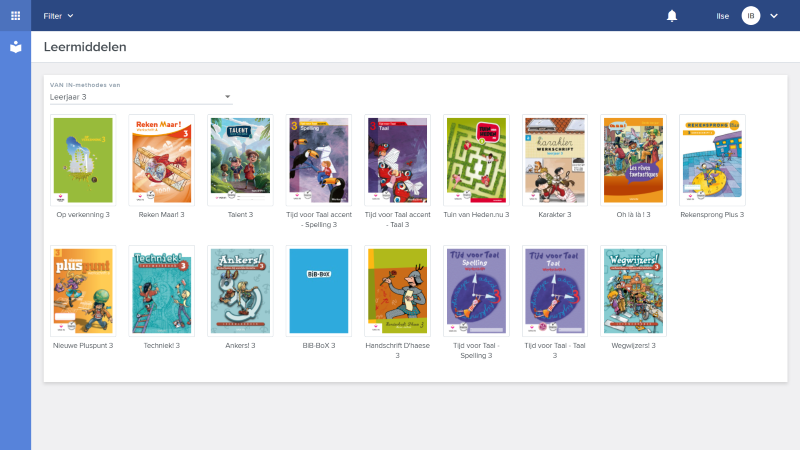Click the user name Ilse
This screenshot has width=800, height=450.
click(x=722, y=16)
